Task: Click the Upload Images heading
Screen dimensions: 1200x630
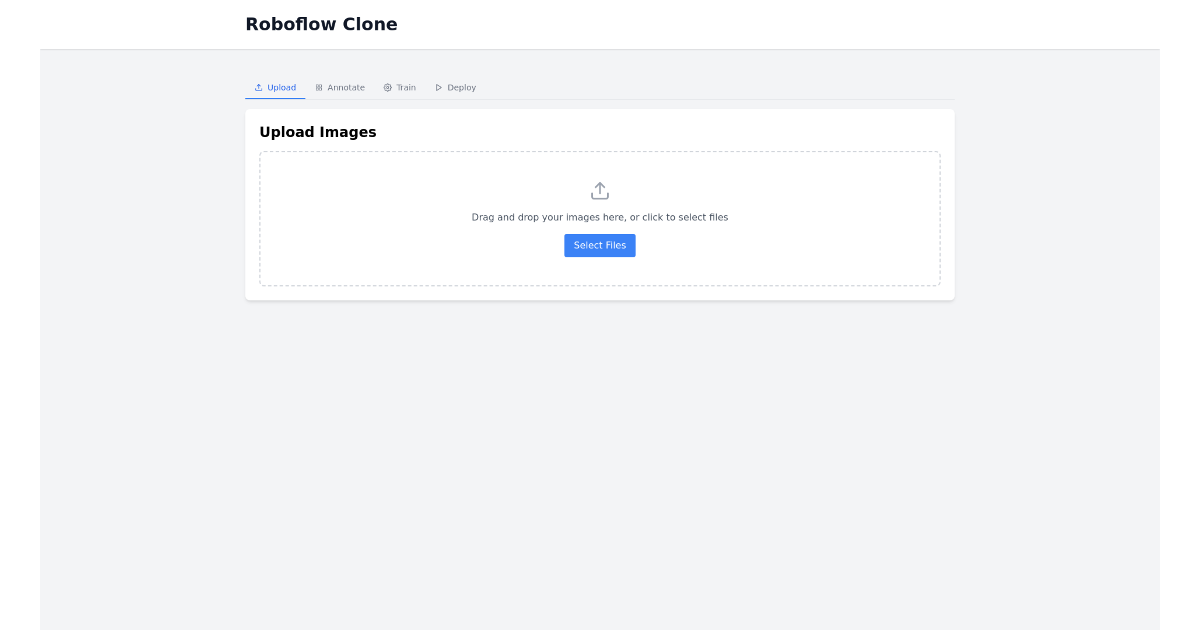Action: (318, 131)
